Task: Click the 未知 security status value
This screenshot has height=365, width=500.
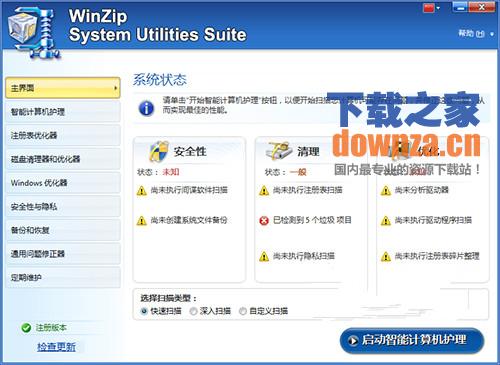Action: [171, 172]
